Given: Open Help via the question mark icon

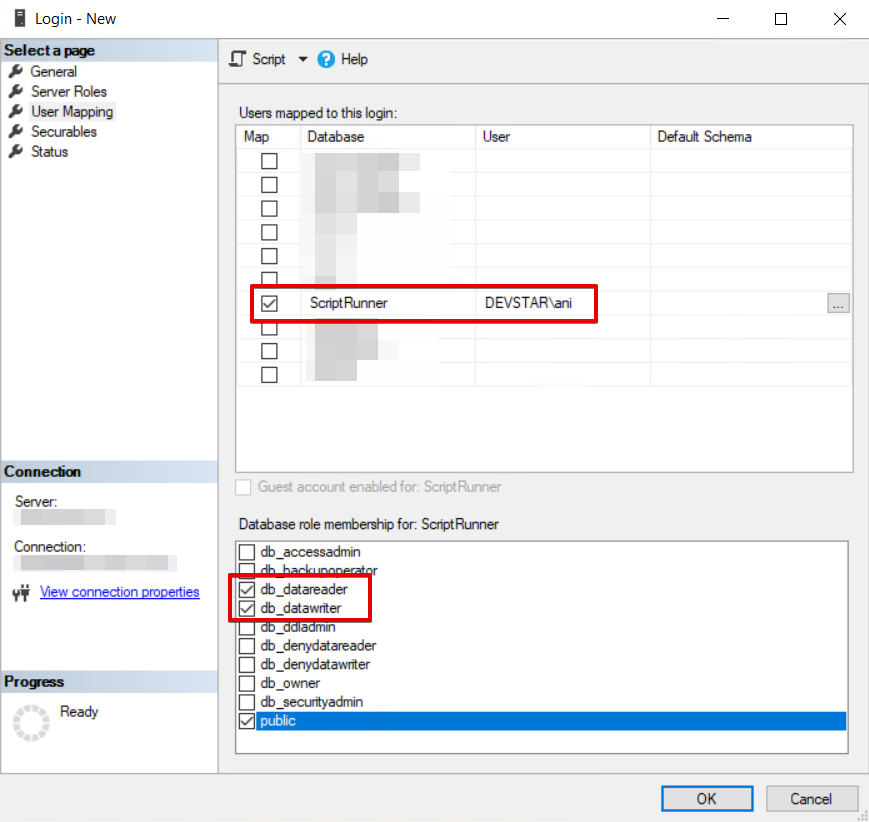Looking at the screenshot, I should [x=326, y=59].
